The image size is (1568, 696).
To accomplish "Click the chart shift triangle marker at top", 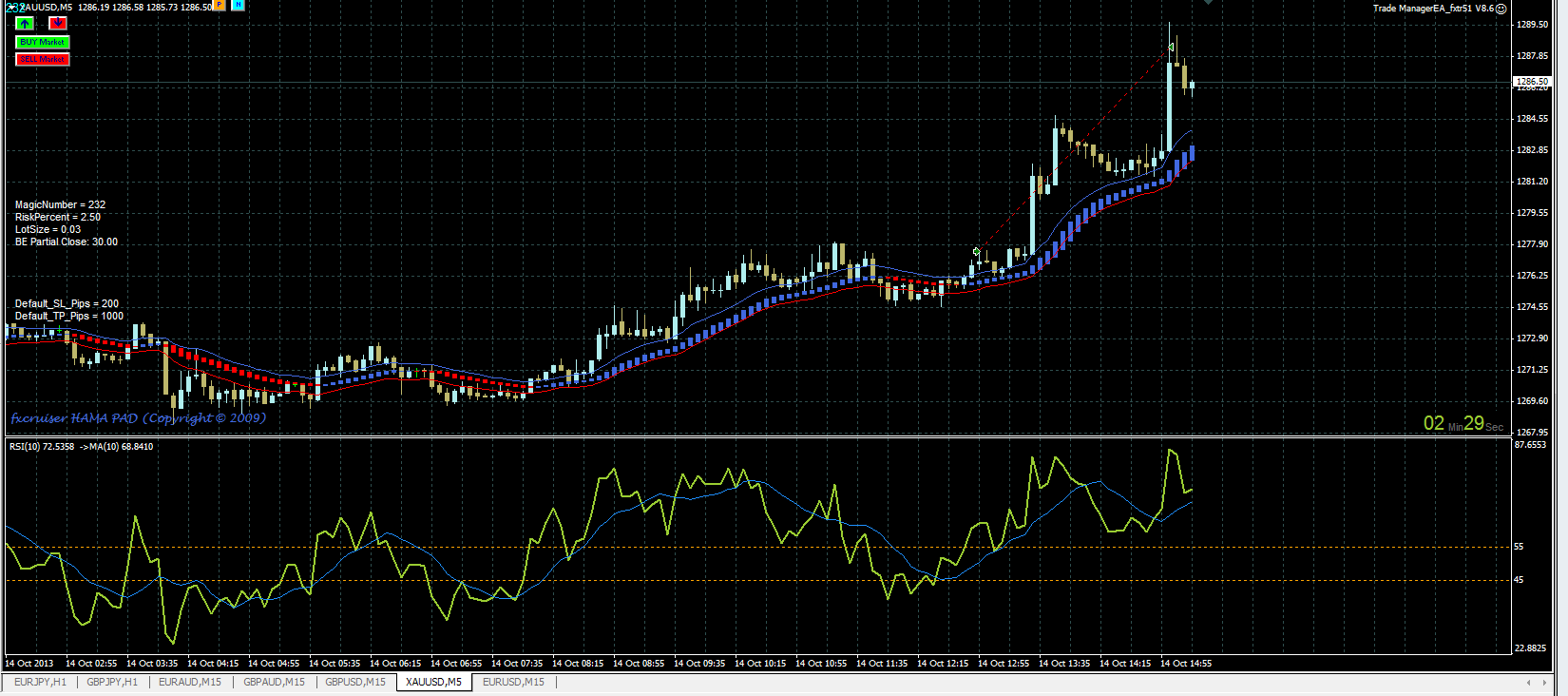I will 1209,3.
